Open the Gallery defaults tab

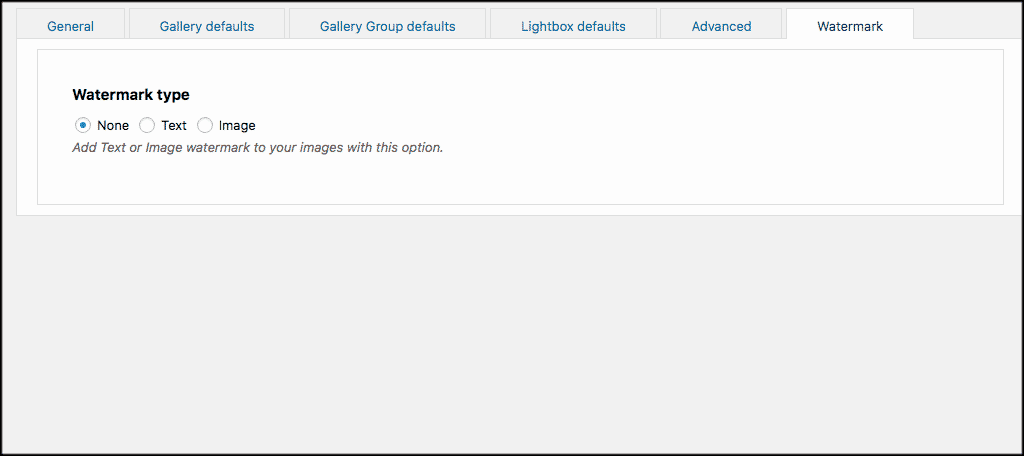click(207, 26)
